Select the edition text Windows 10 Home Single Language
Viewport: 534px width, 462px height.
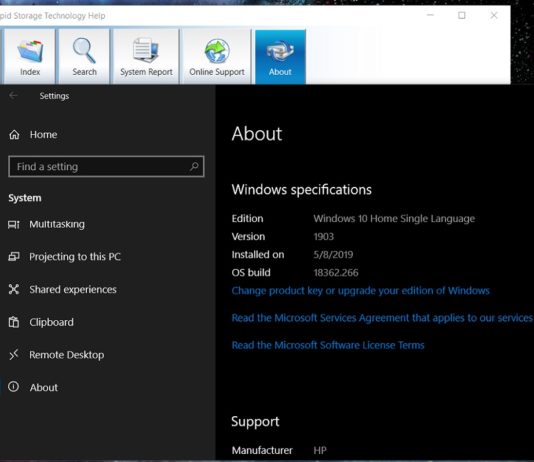394,219
